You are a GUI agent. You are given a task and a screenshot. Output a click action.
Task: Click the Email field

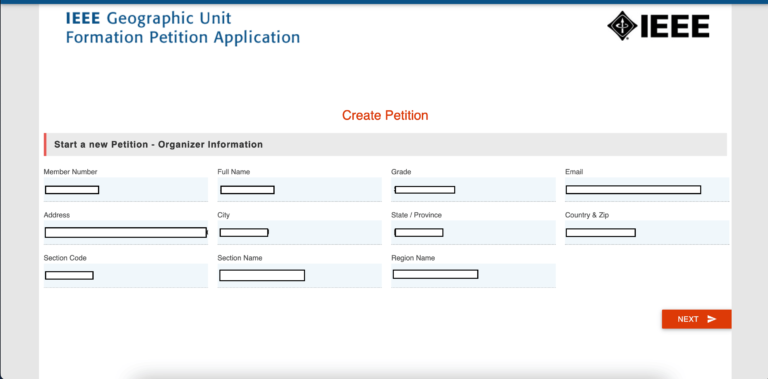647,190
